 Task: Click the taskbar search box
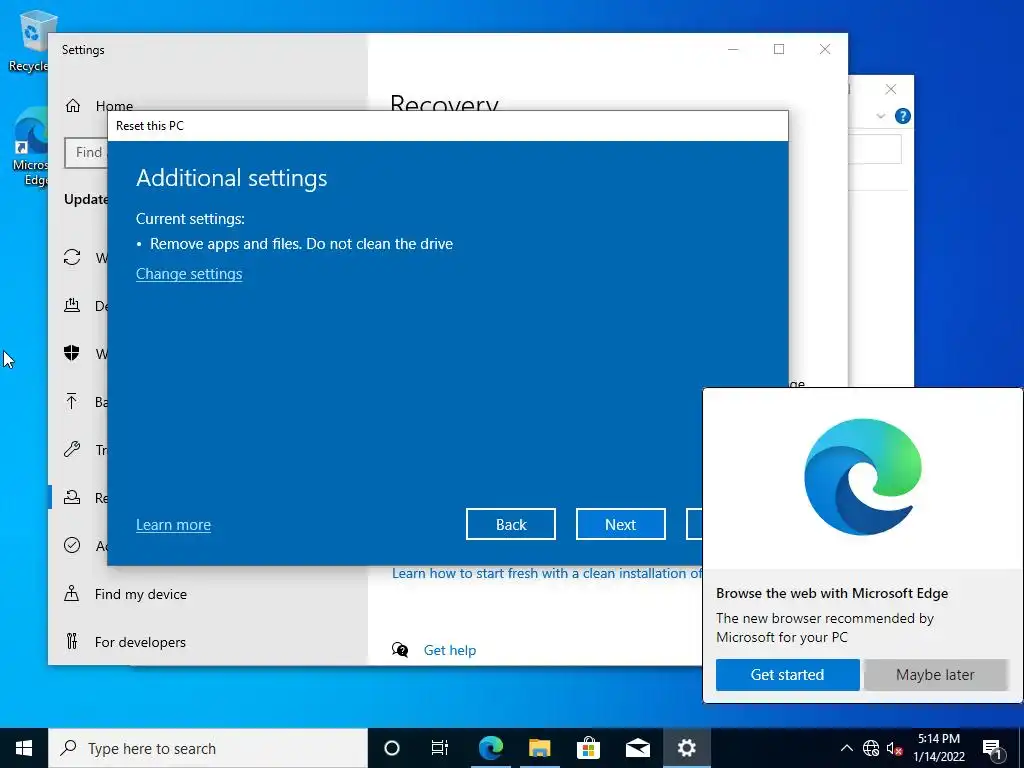208,748
